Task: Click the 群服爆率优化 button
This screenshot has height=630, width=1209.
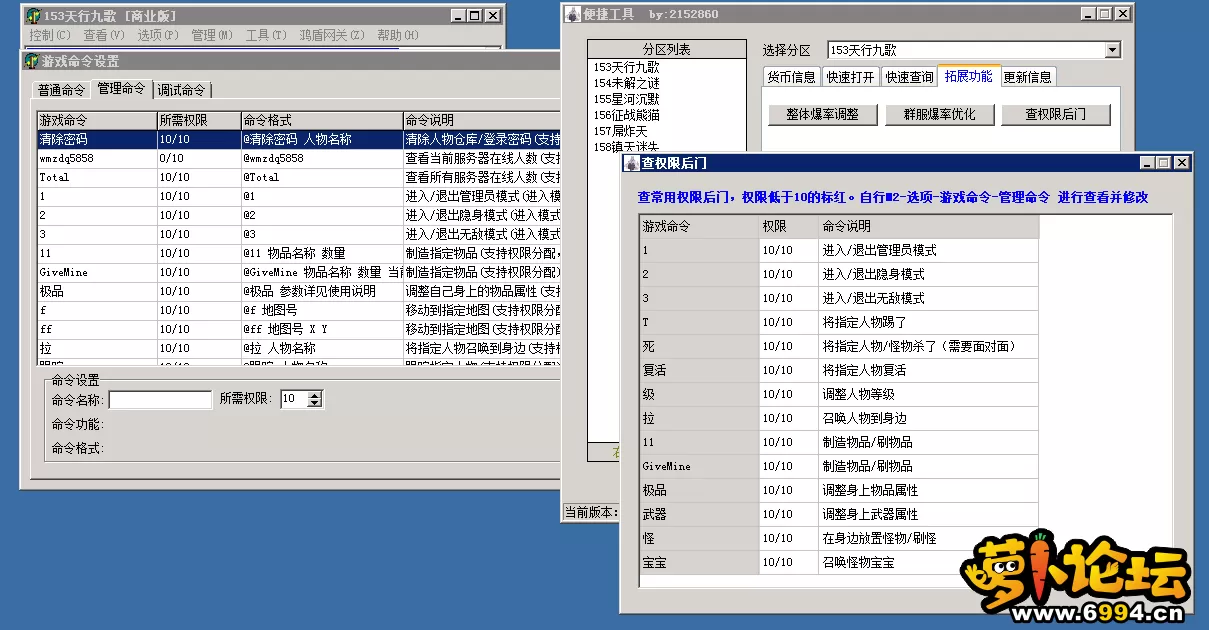Action: (x=938, y=114)
